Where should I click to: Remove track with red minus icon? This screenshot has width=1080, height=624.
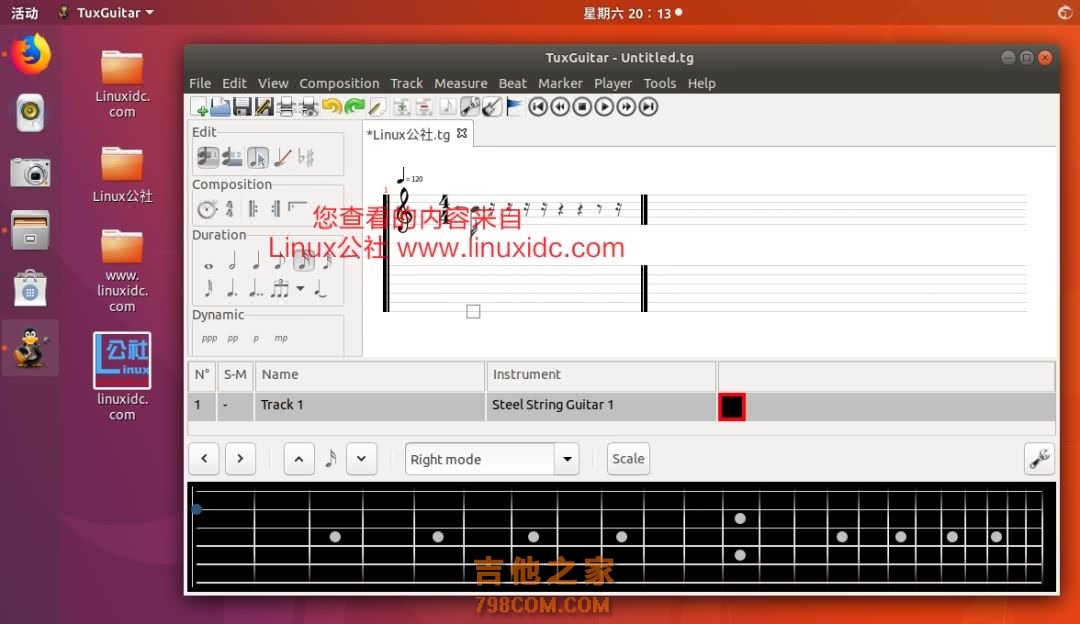(x=424, y=107)
